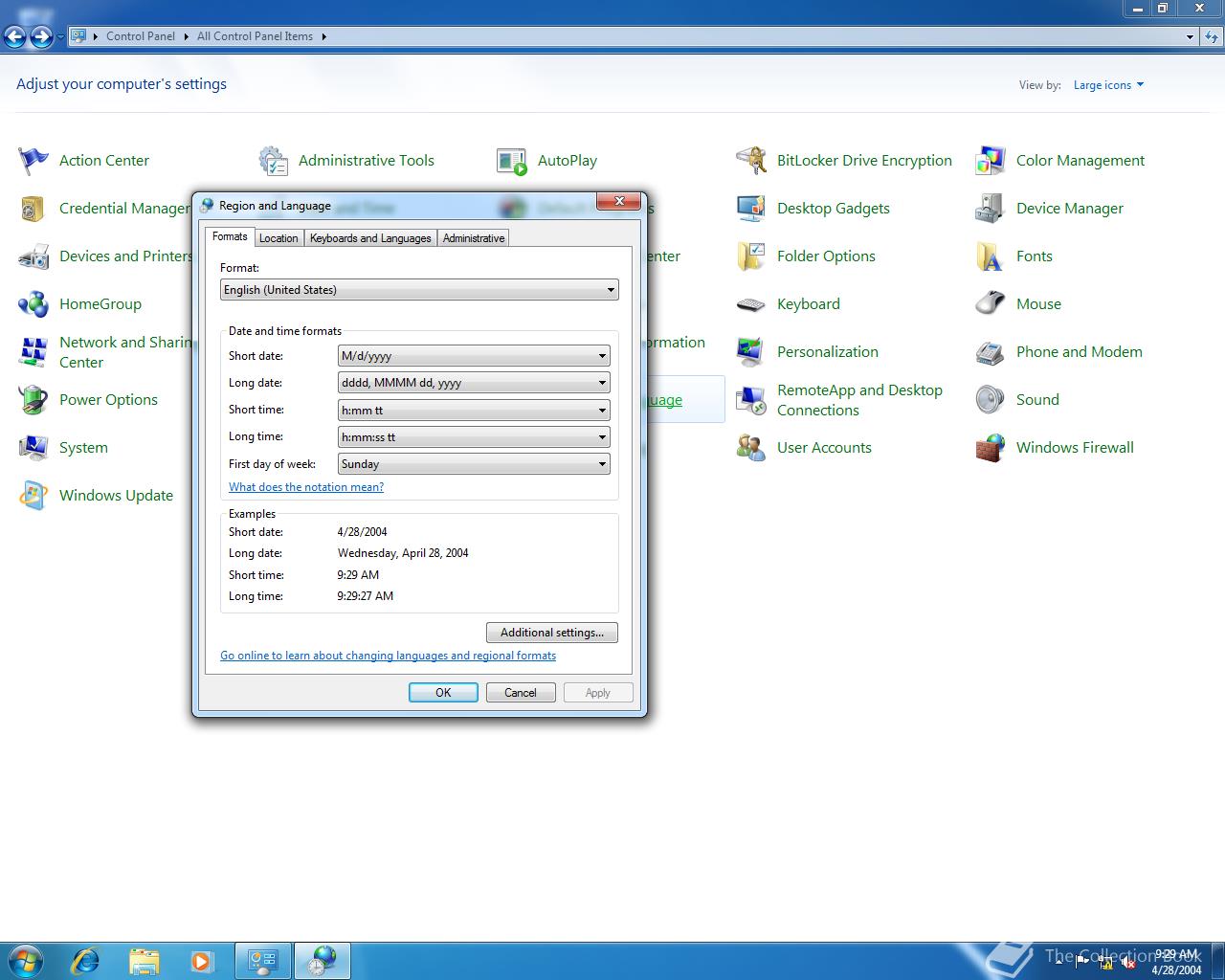Open the View by Large icons dropdown
This screenshot has height=980, width=1225.
tap(1108, 85)
